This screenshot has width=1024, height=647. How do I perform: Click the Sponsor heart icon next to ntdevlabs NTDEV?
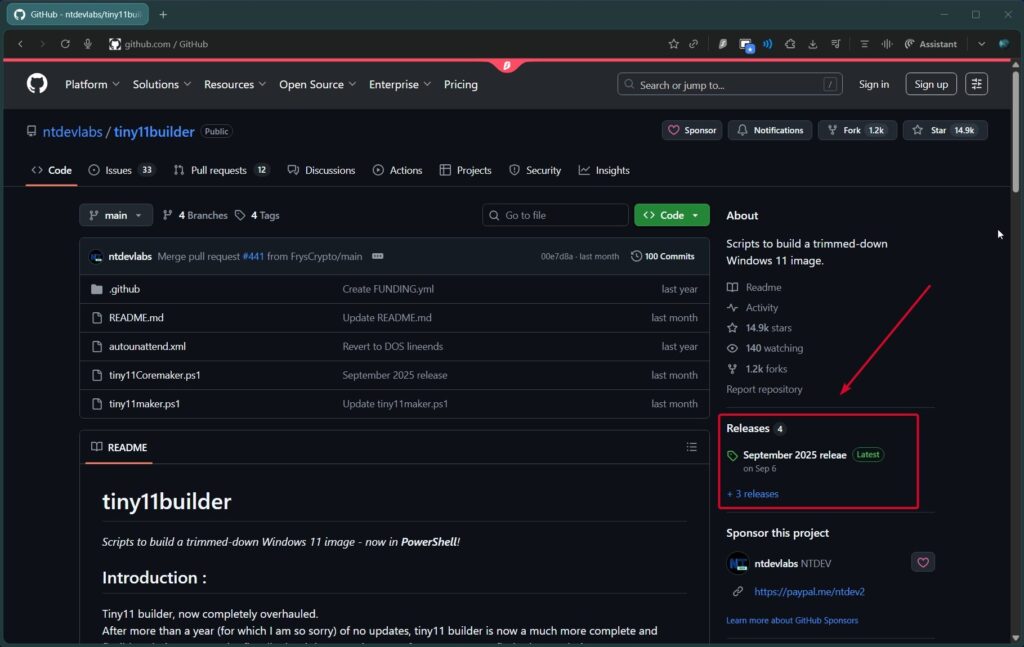click(x=922, y=562)
